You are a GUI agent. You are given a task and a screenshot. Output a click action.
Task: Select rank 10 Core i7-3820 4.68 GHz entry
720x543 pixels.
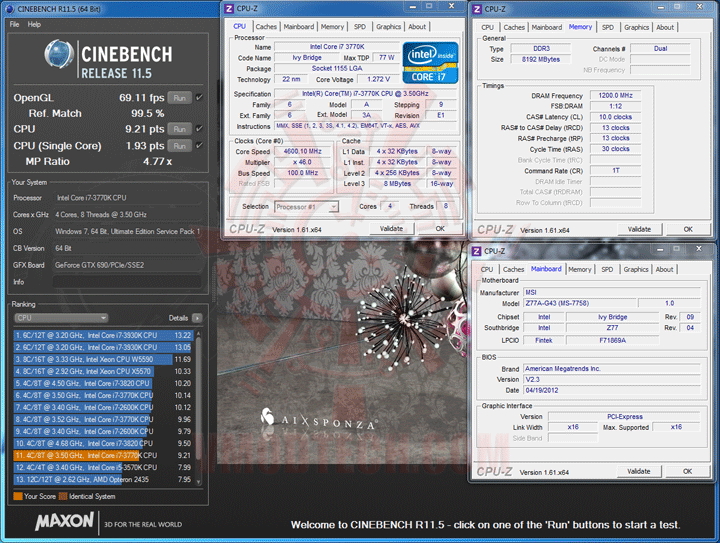103,443
